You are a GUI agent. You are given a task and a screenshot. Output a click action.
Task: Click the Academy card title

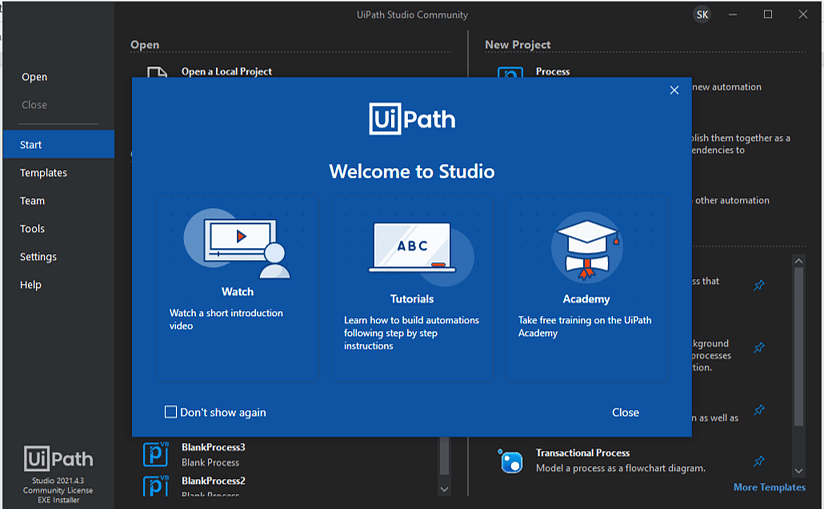click(586, 299)
